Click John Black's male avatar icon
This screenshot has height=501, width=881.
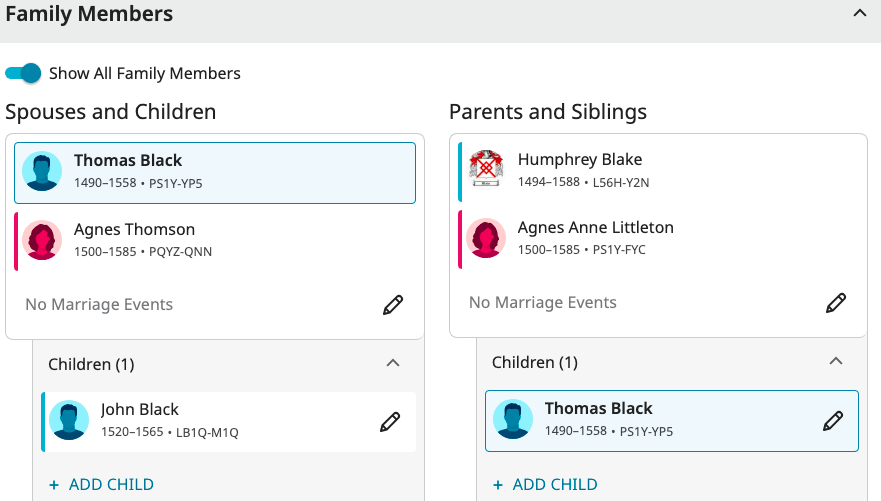[x=69, y=421]
